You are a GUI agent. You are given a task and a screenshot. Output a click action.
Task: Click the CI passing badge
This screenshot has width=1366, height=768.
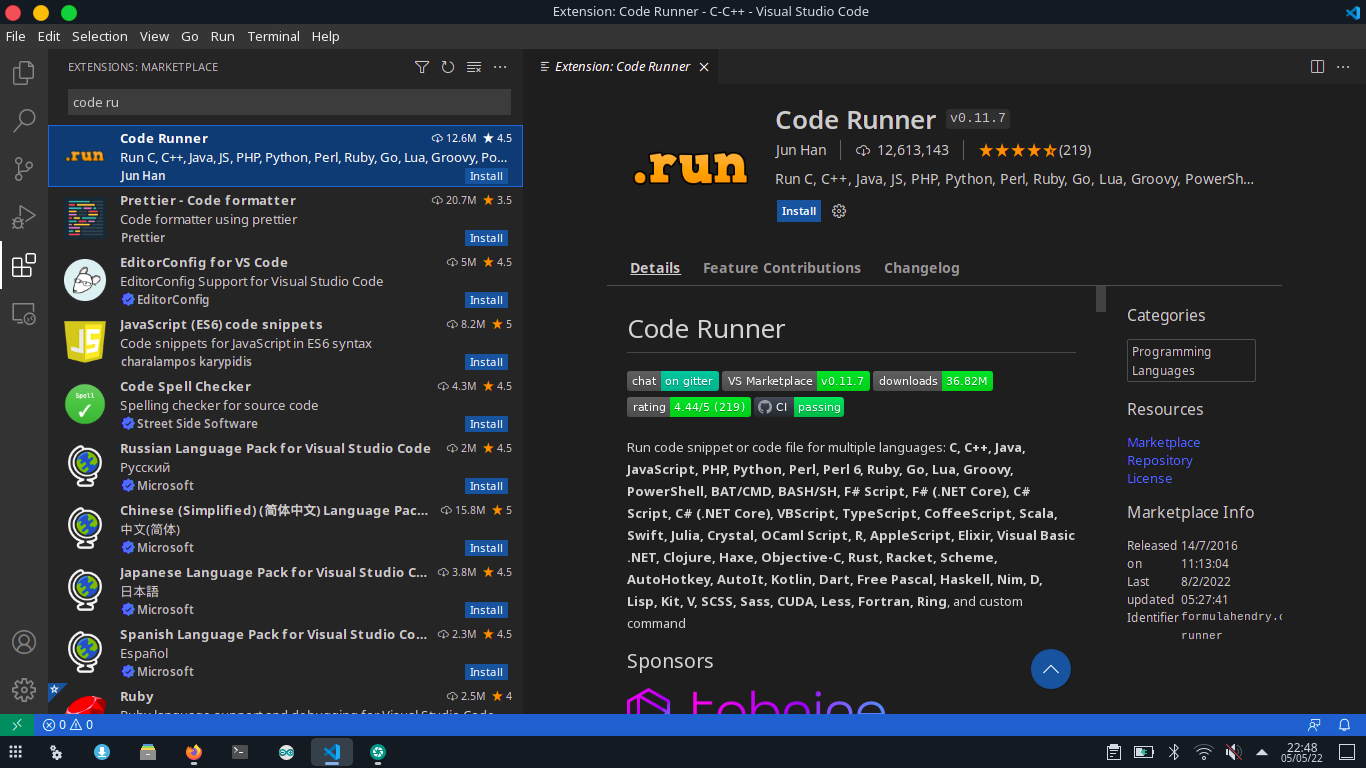(799, 407)
